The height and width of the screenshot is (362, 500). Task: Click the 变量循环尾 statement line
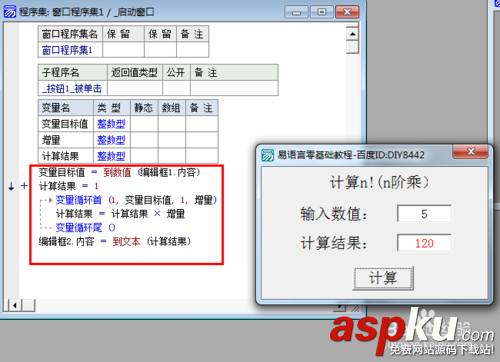pos(85,228)
